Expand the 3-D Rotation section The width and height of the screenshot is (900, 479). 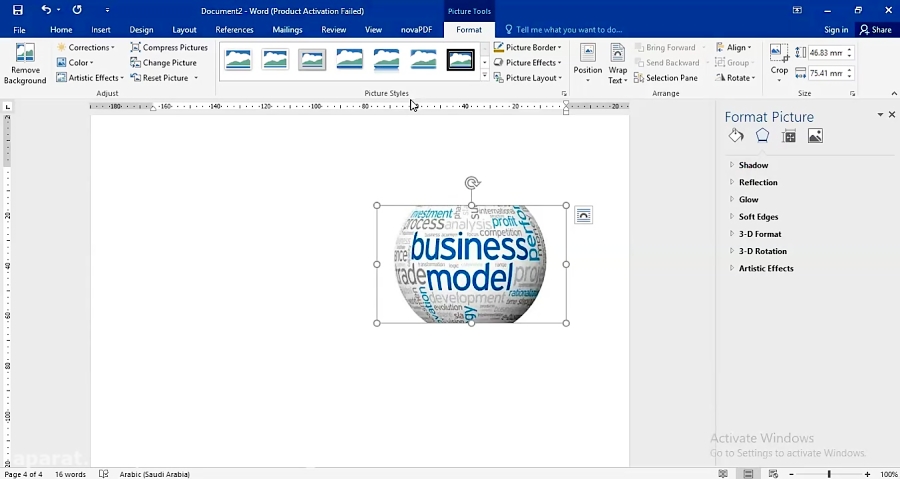click(x=762, y=251)
